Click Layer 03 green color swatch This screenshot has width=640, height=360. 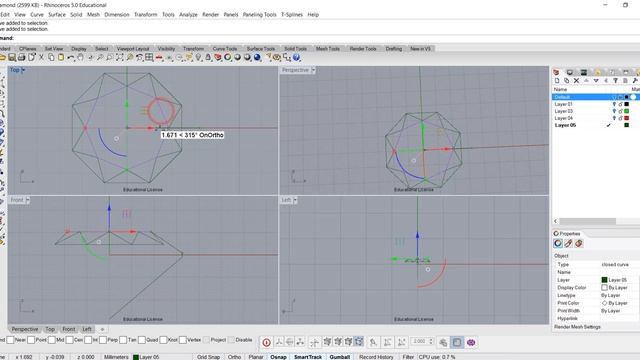tap(627, 111)
